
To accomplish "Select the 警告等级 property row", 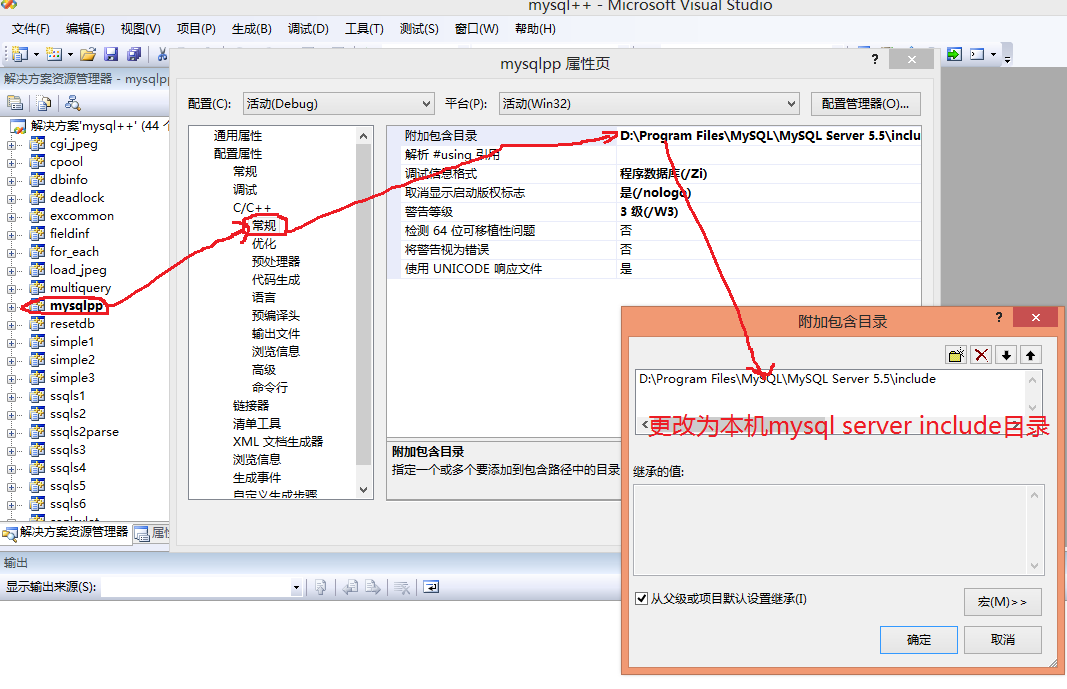I will [x=654, y=212].
